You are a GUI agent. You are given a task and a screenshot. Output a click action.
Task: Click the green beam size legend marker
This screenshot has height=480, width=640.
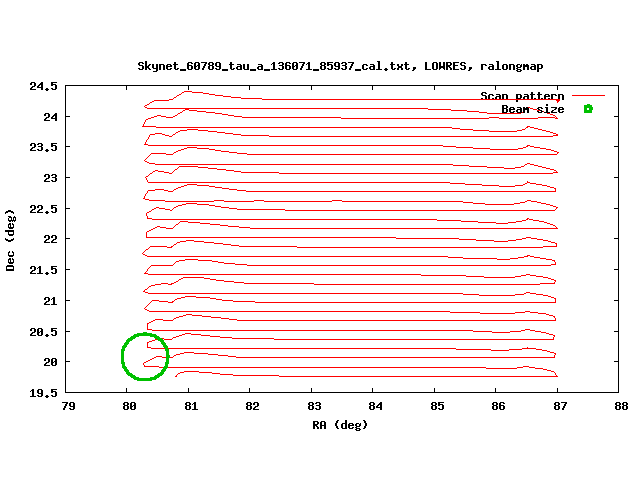[588, 109]
